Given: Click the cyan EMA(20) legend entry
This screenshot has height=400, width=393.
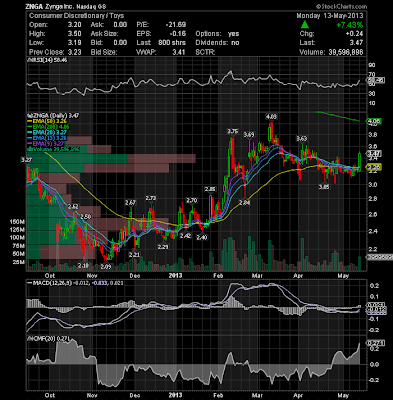Looking at the screenshot, I should point(47,132).
